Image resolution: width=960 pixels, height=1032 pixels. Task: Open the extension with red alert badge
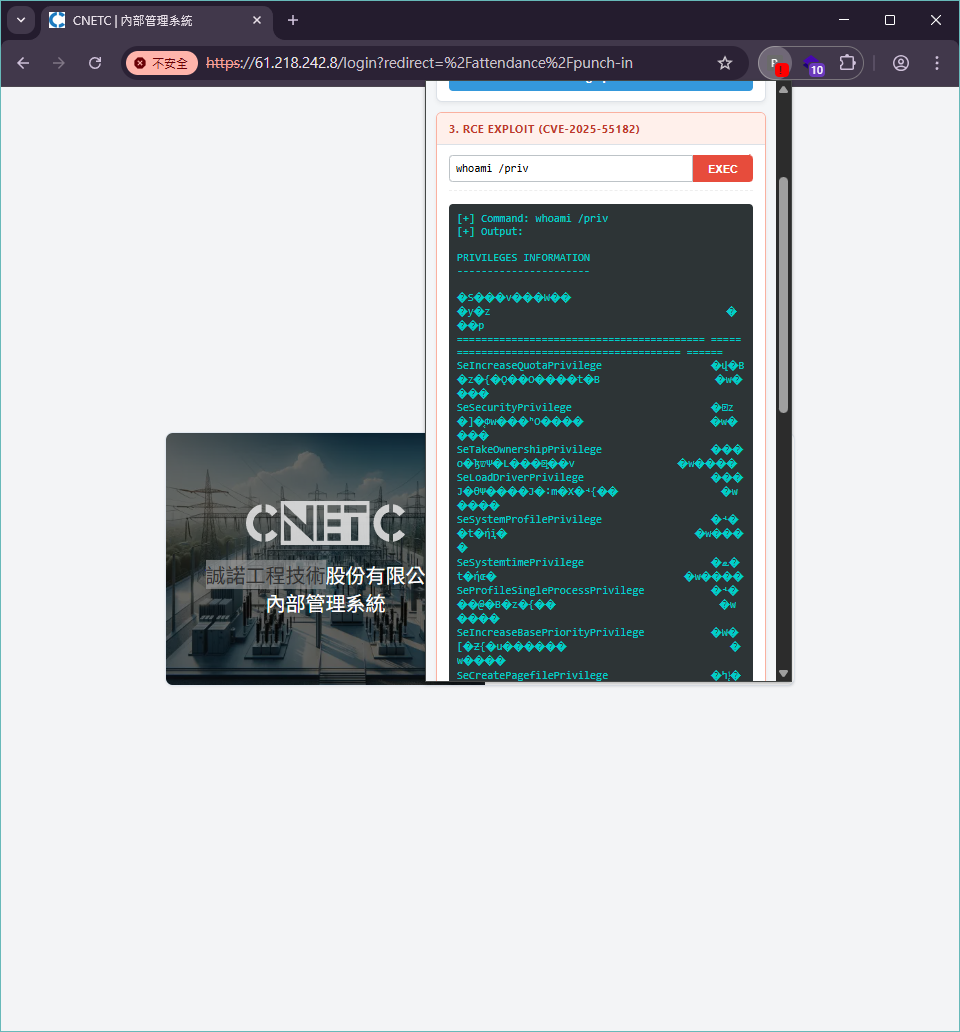[775, 63]
